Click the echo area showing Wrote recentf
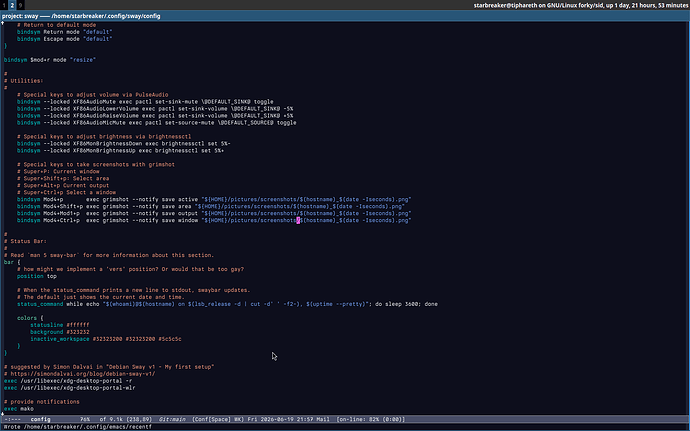 tap(77, 427)
